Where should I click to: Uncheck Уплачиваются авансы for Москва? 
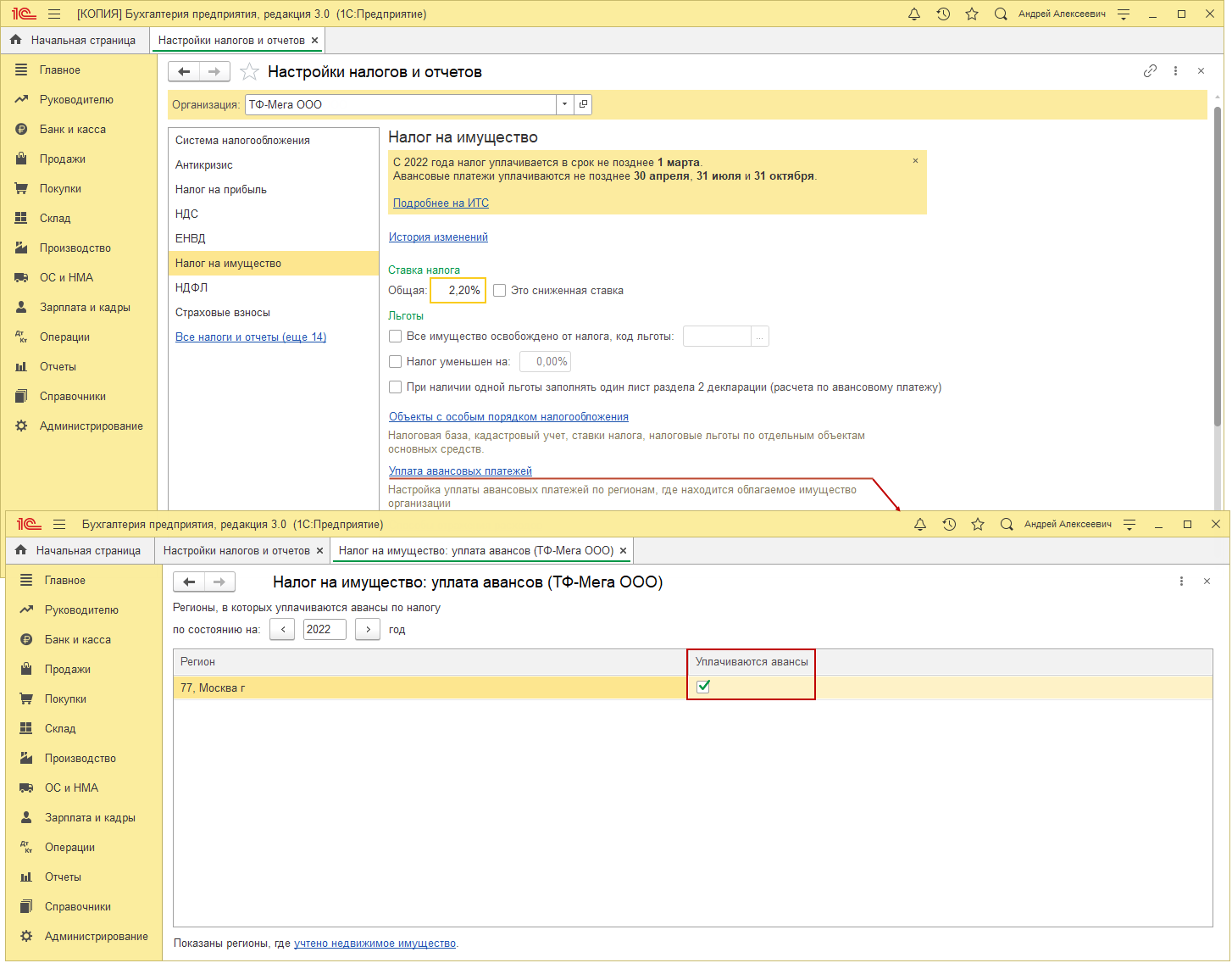coord(703,687)
